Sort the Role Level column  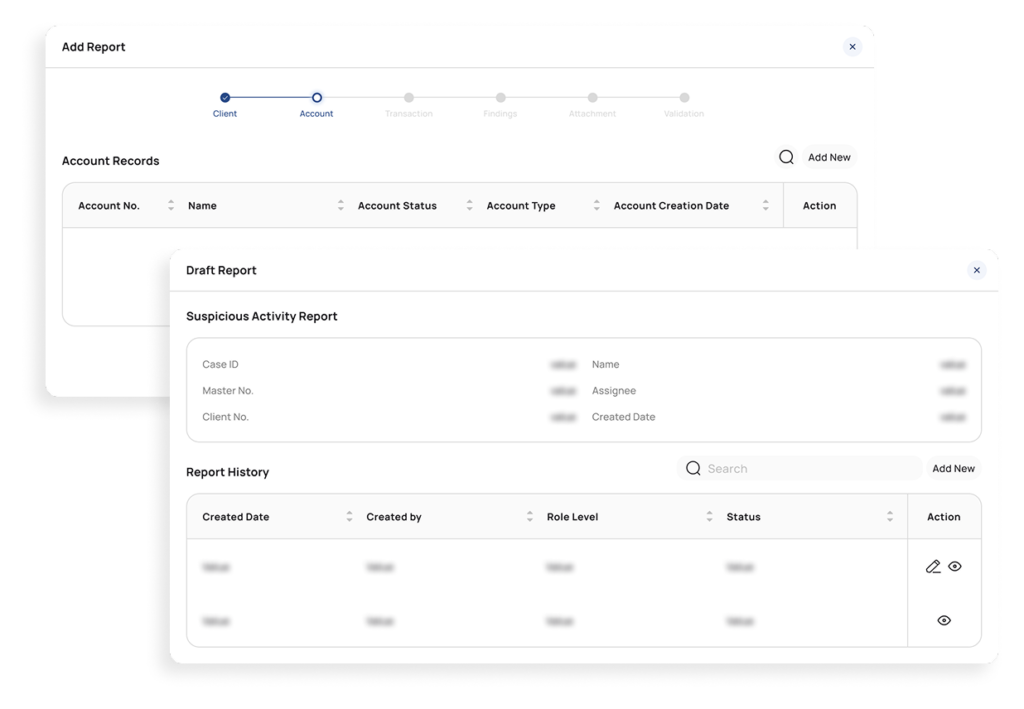tap(710, 516)
